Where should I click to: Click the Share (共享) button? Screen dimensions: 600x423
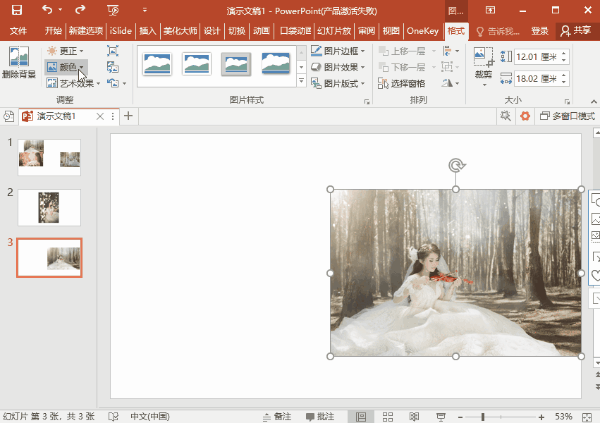coord(575,31)
